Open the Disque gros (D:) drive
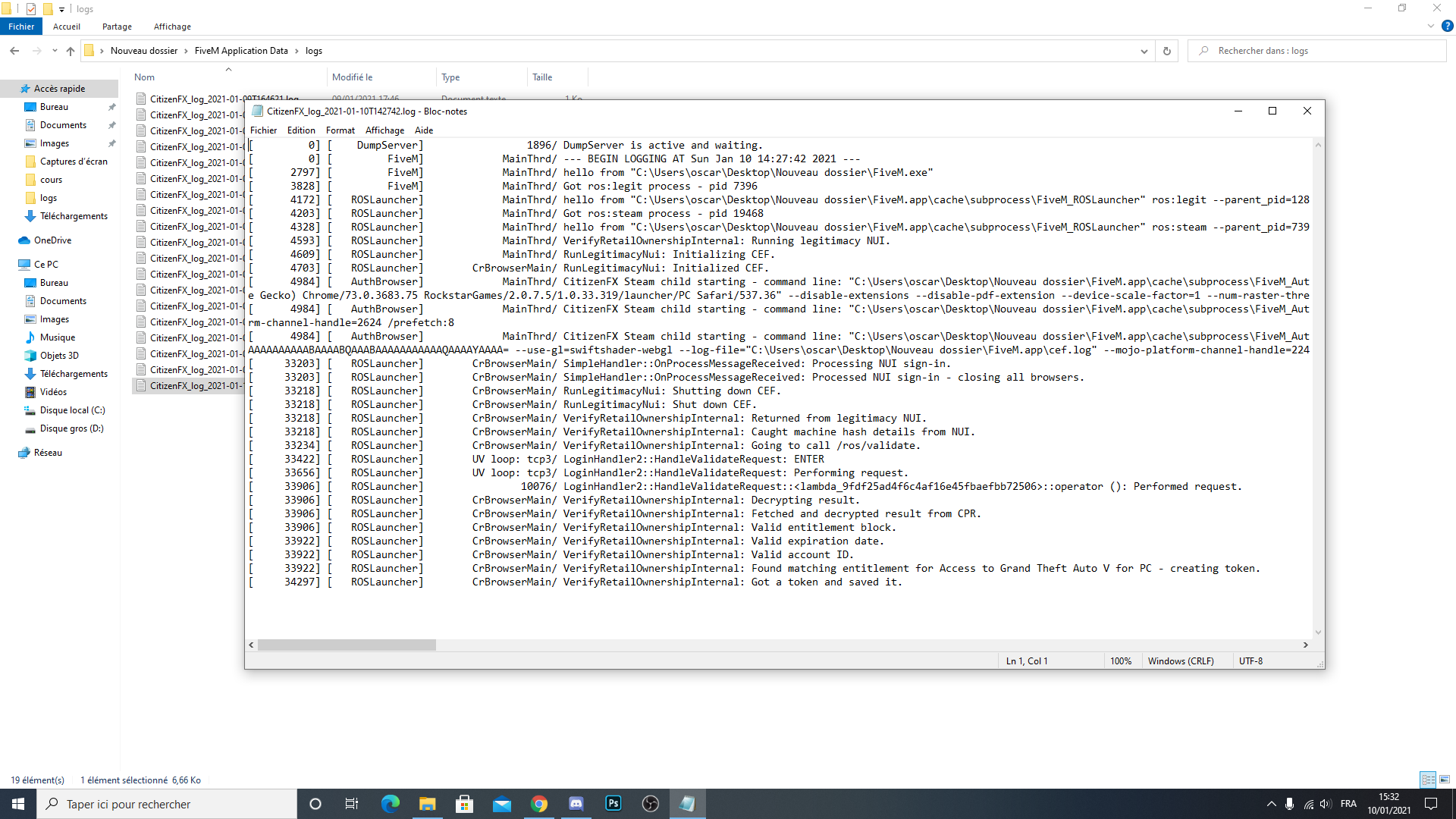Image resolution: width=1456 pixels, height=819 pixels. [71, 428]
